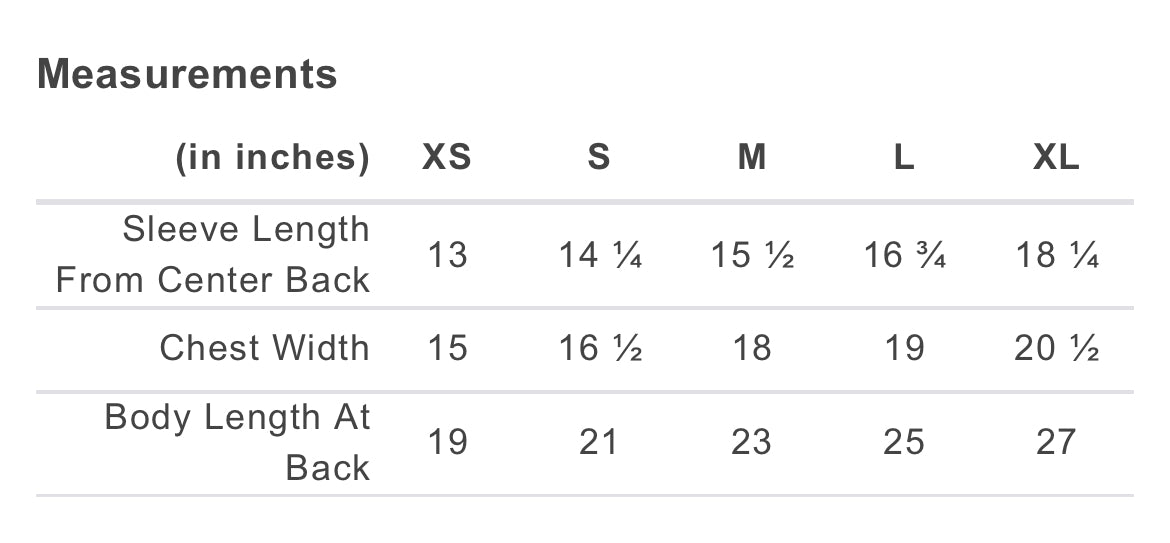Click the Measurements heading

coord(187,74)
